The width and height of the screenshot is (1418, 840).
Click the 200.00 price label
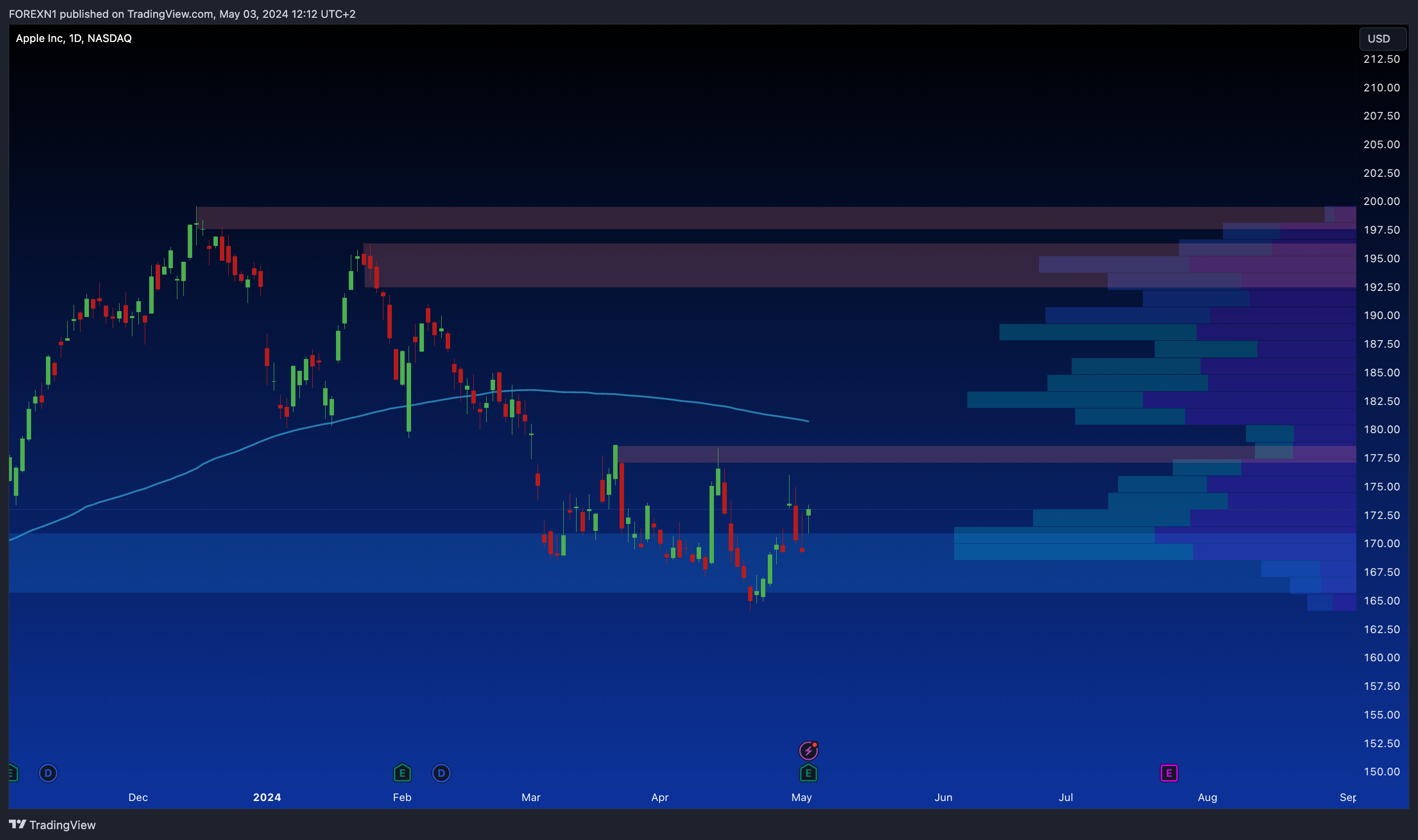click(x=1381, y=201)
